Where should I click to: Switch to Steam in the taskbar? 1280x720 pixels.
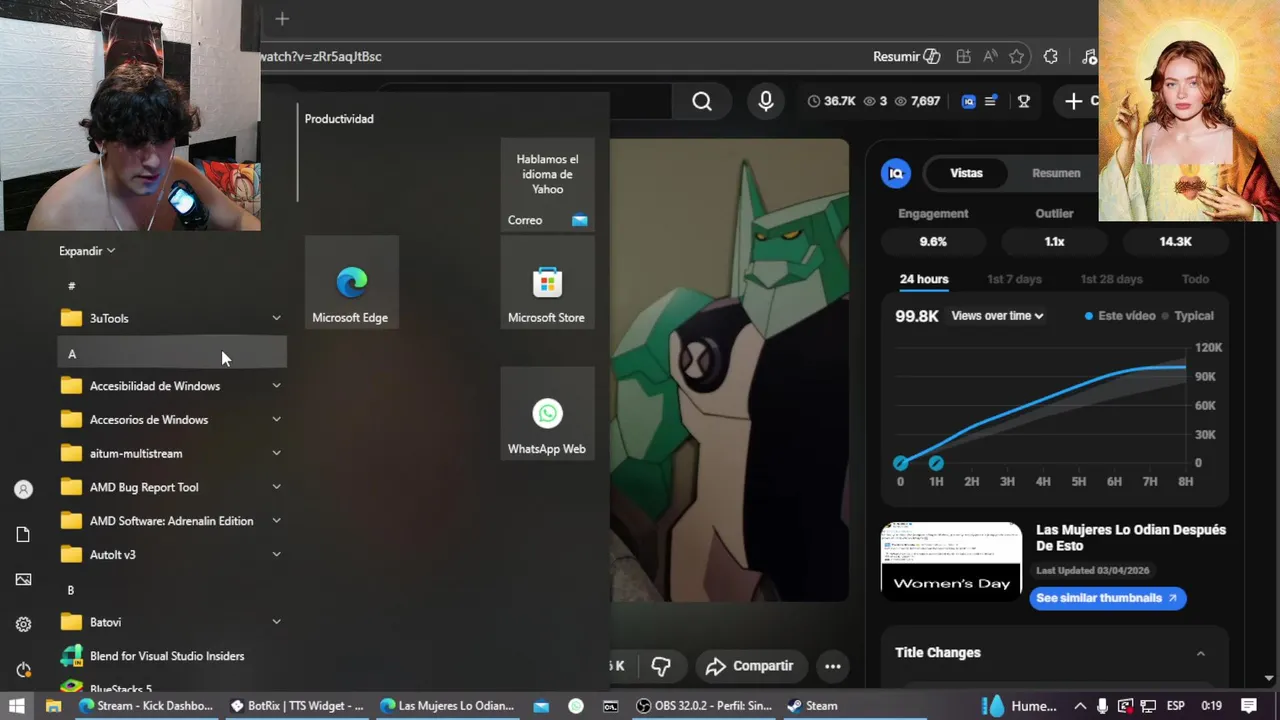click(813, 706)
